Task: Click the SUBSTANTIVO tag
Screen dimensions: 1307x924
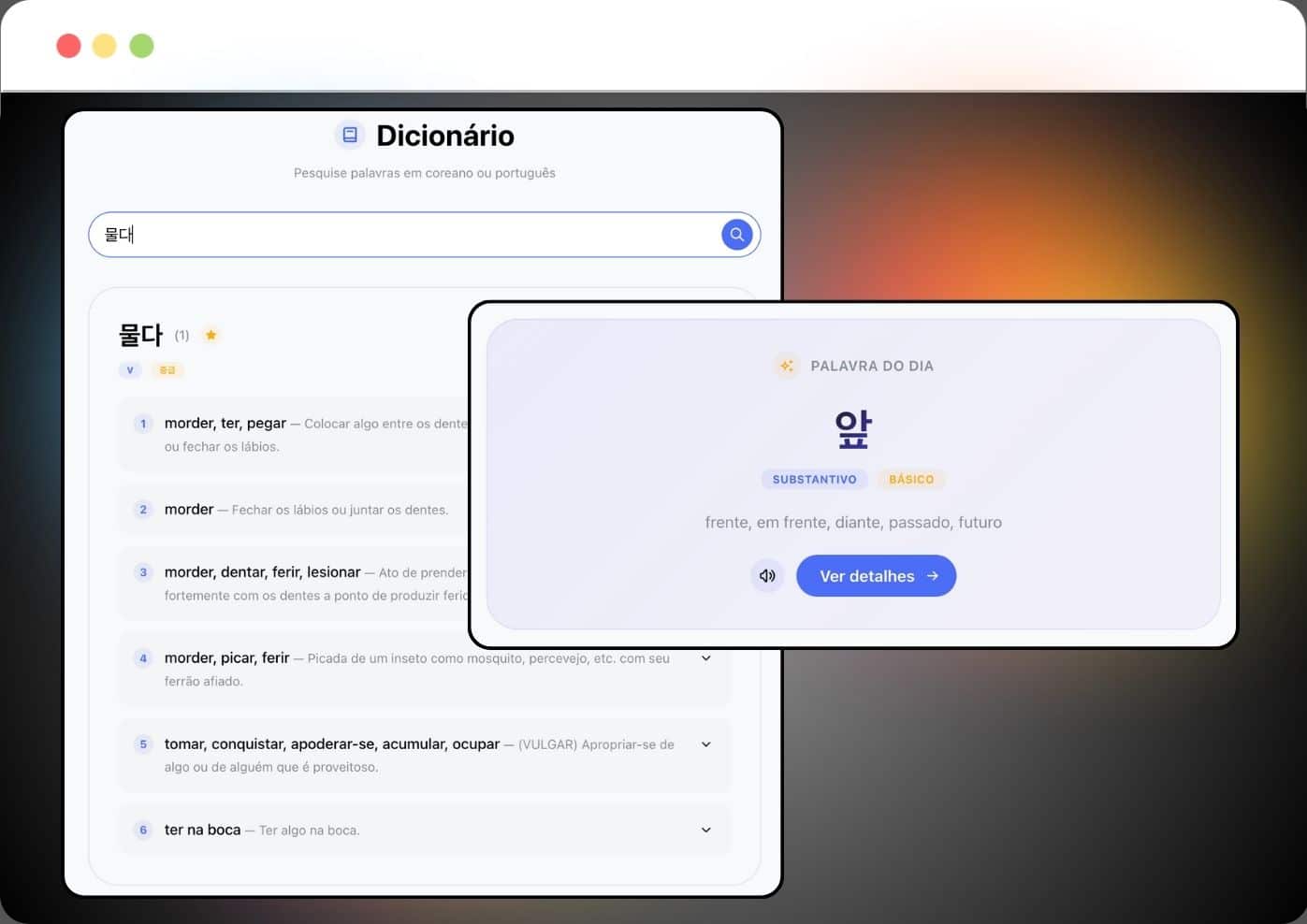Action: [814, 480]
